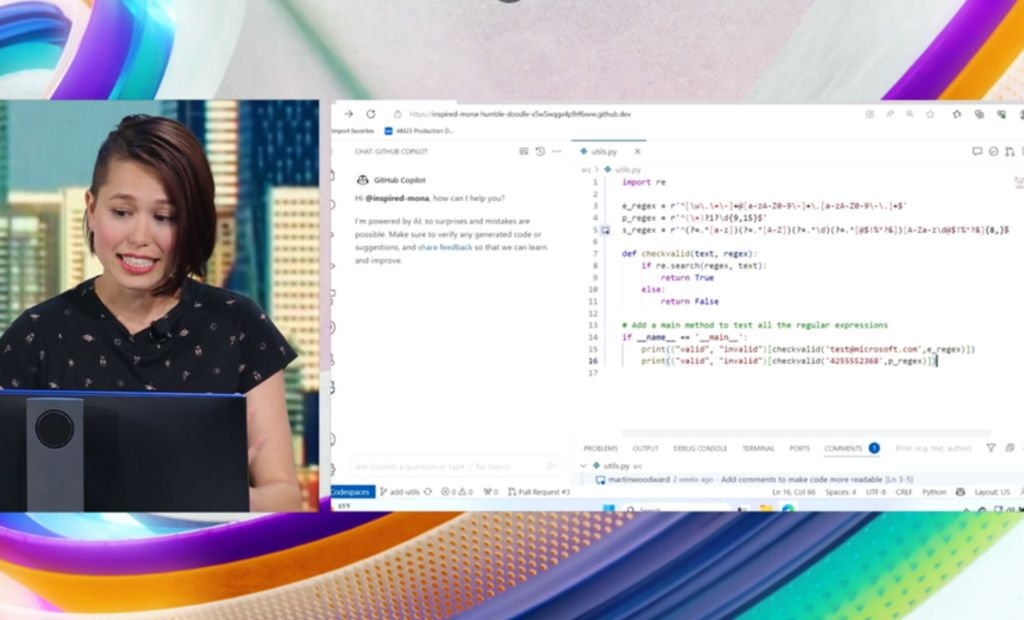Clear the Copilot chat with list icon
Image resolution: width=1024 pixels, height=620 pixels.
pos(523,152)
